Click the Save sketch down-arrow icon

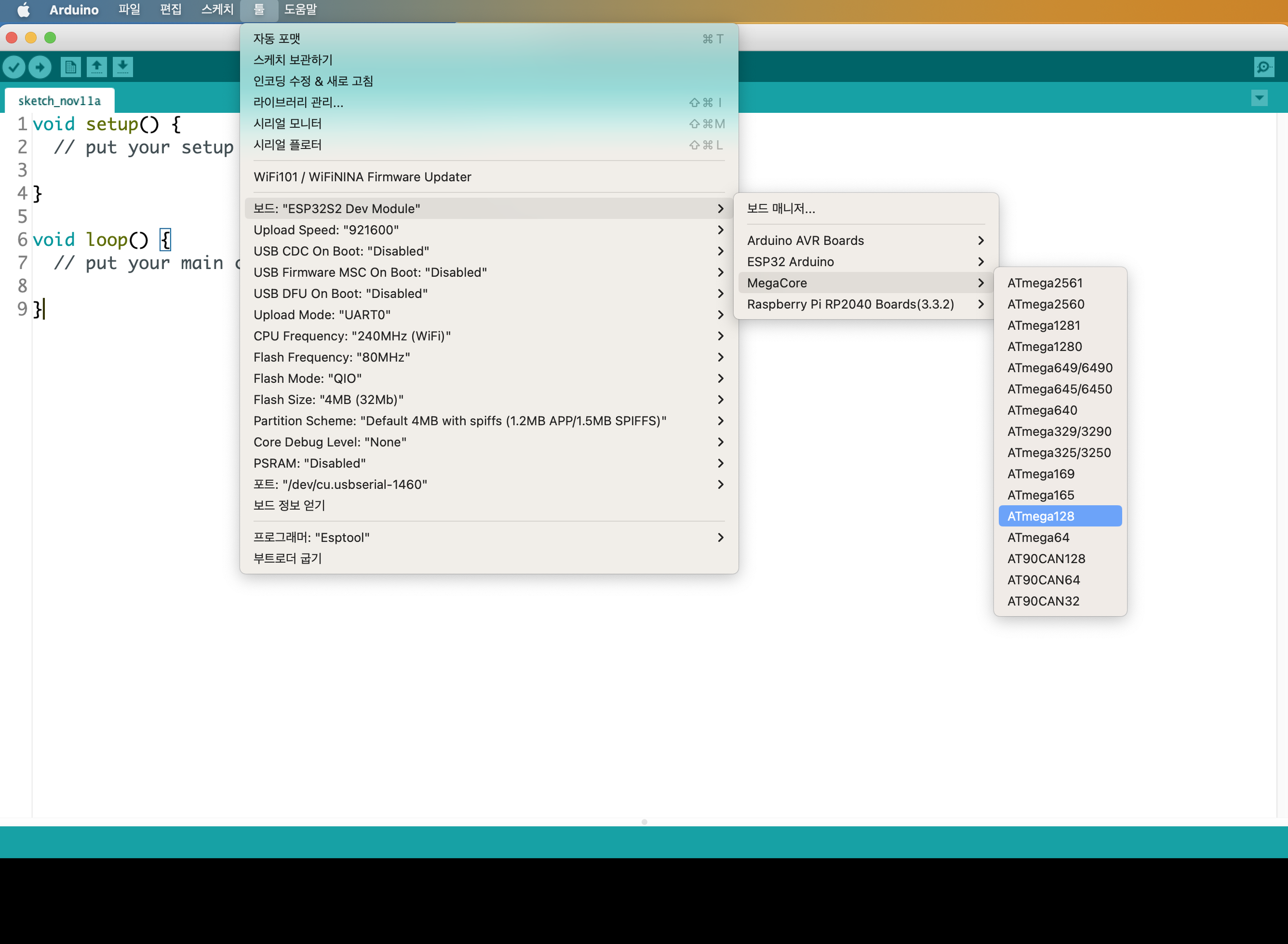point(122,68)
